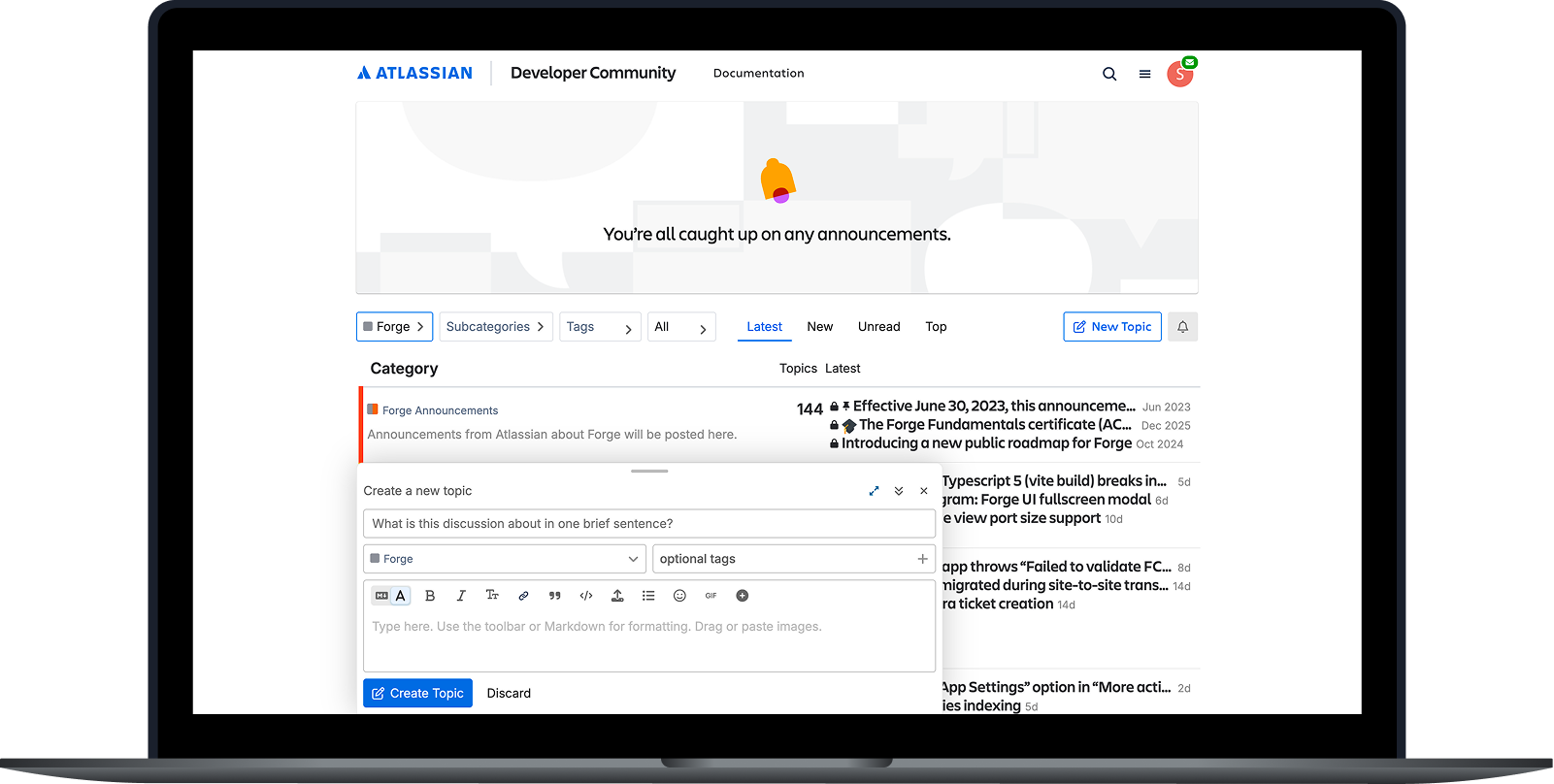1554x784 pixels.
Task: Expand composer to full screen
Action: pyautogui.click(x=874, y=491)
